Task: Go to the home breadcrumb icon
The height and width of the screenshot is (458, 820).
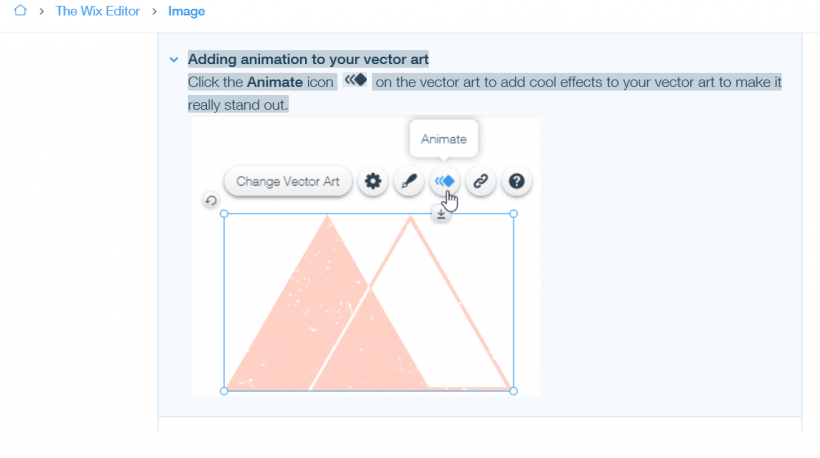Action: tap(20, 10)
